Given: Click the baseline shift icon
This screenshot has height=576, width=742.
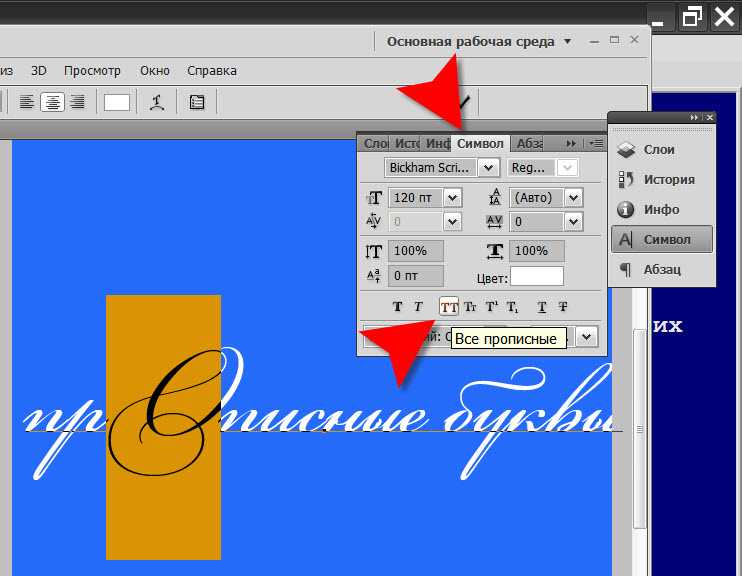Looking at the screenshot, I should 373,275.
